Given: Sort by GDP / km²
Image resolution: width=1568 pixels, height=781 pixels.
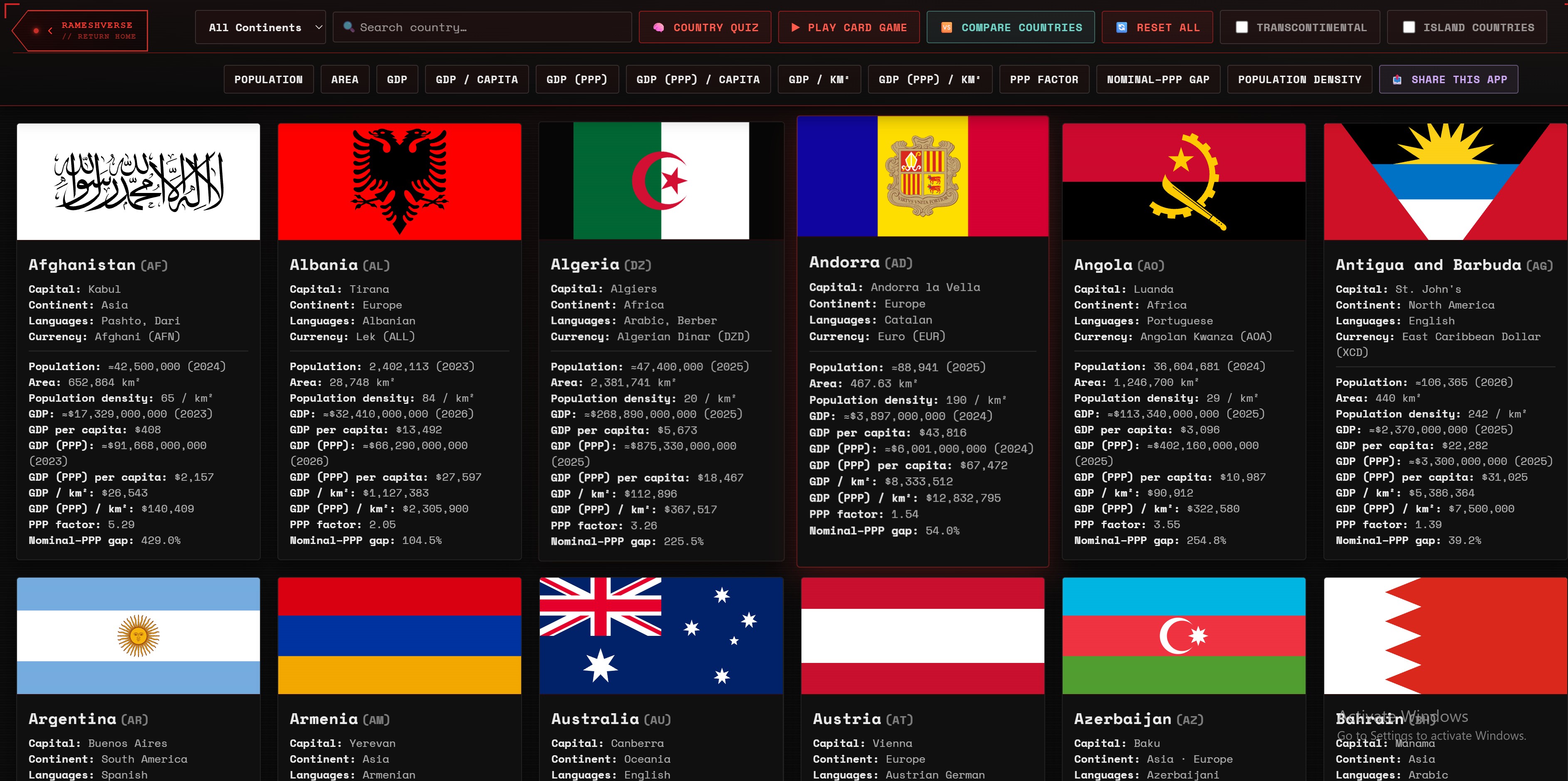Looking at the screenshot, I should pyautogui.click(x=819, y=79).
